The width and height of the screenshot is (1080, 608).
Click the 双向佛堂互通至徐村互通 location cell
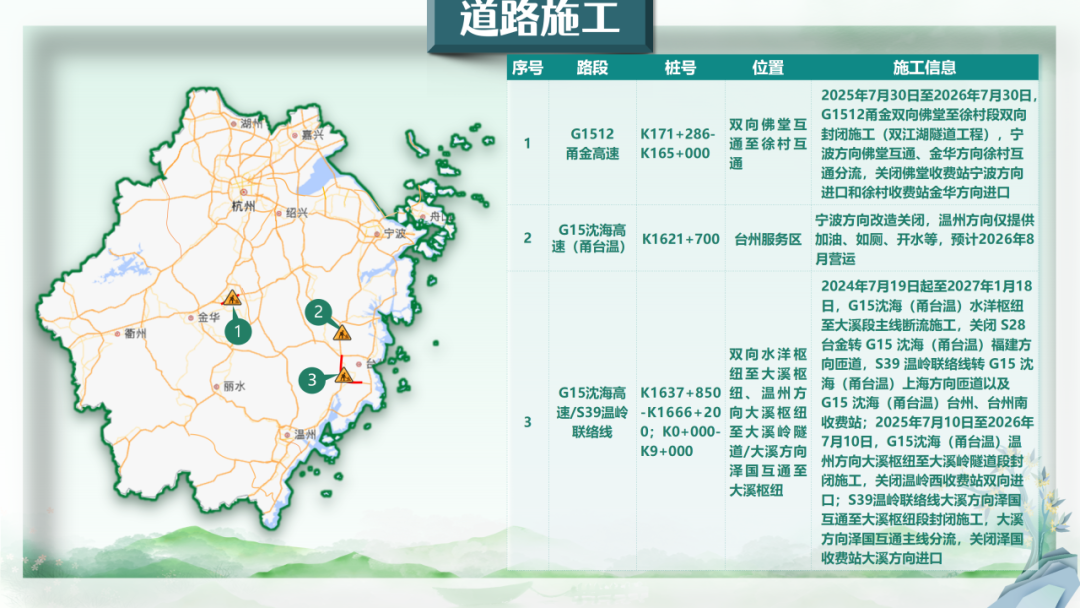768,143
